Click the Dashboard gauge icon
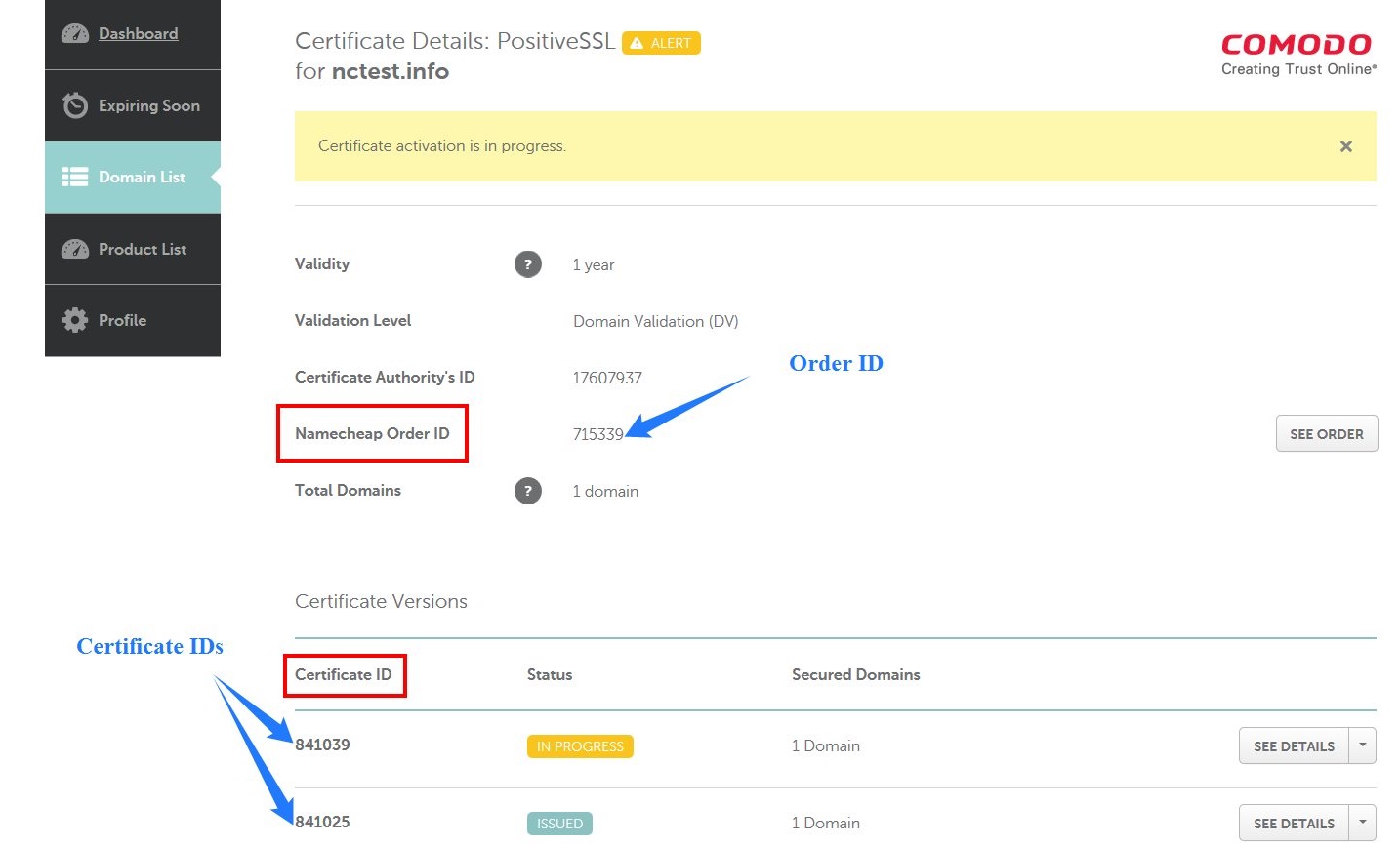The width and height of the screenshot is (1400, 846). click(75, 34)
